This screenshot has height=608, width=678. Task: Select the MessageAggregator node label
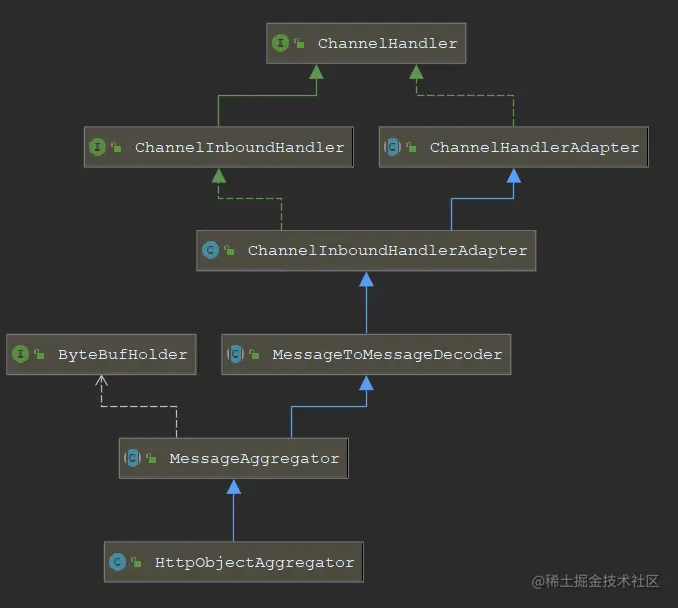(x=254, y=458)
